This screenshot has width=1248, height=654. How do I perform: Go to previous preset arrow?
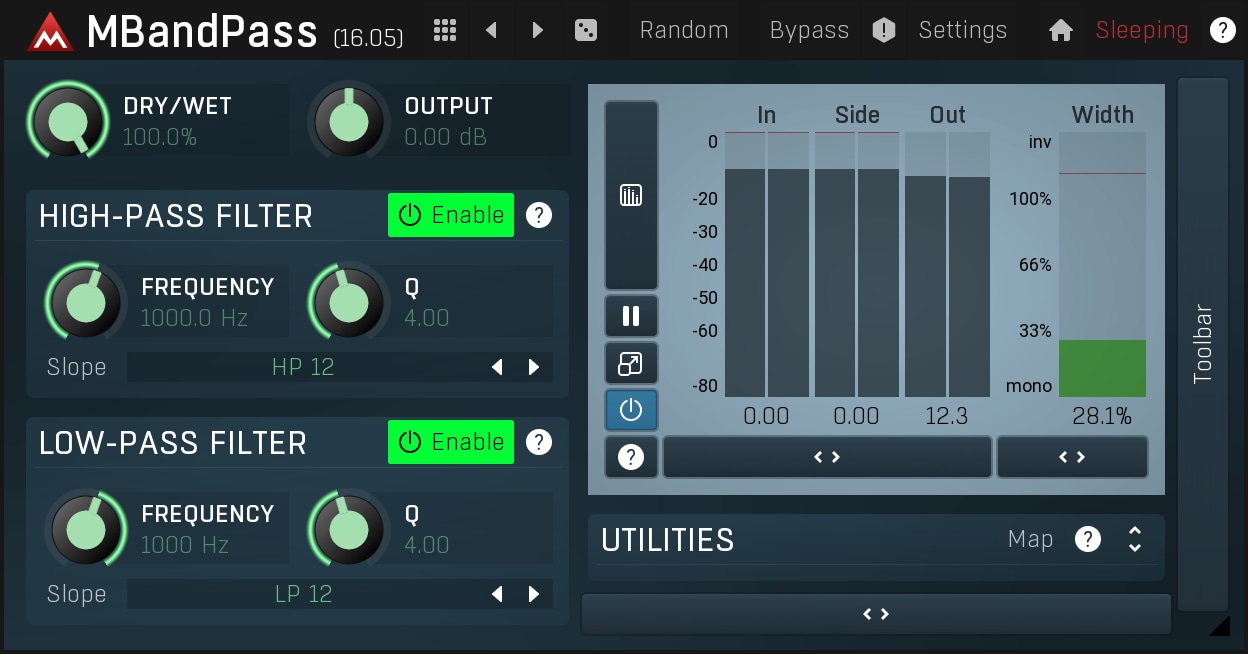click(491, 30)
